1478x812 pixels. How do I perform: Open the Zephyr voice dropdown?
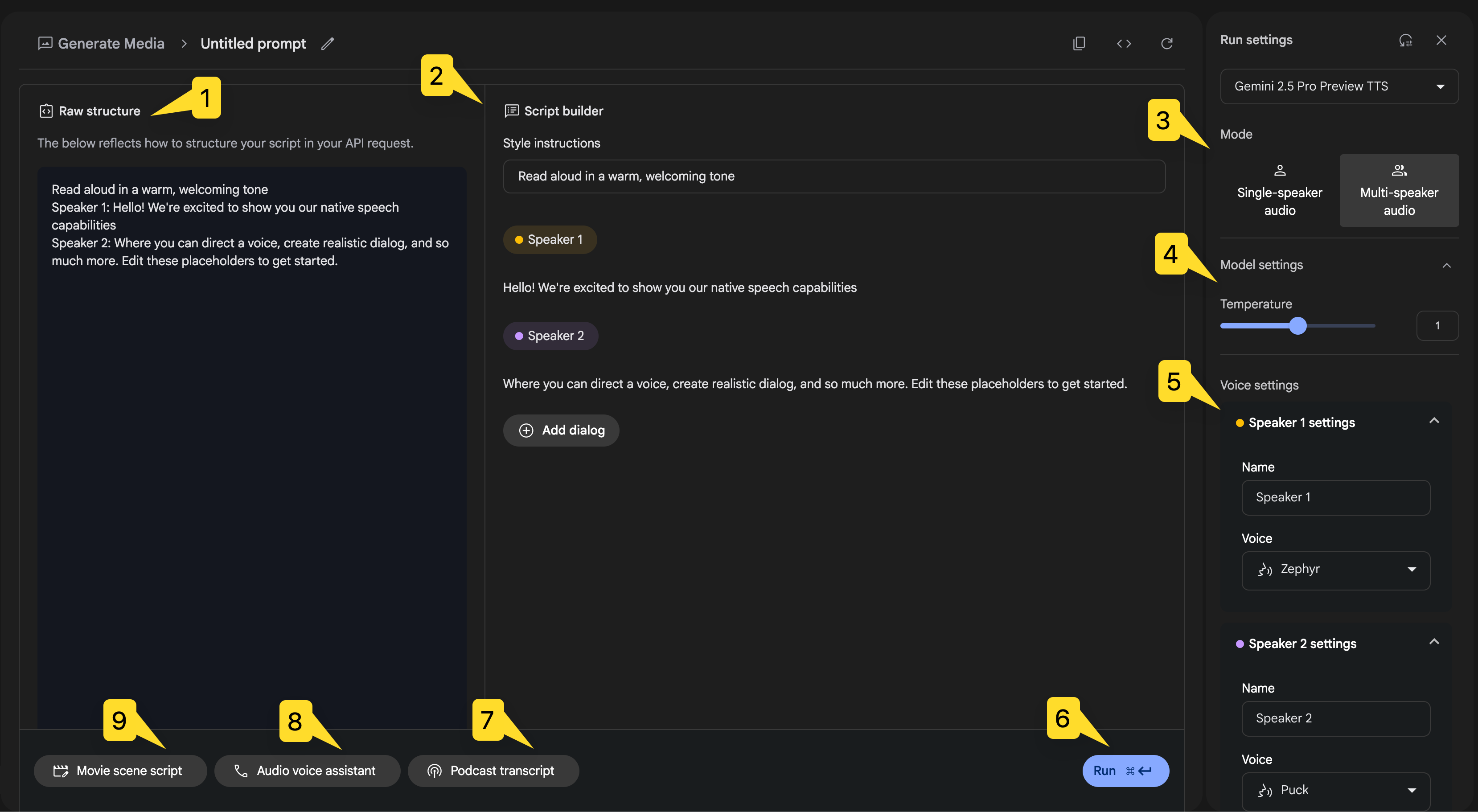click(1335, 569)
